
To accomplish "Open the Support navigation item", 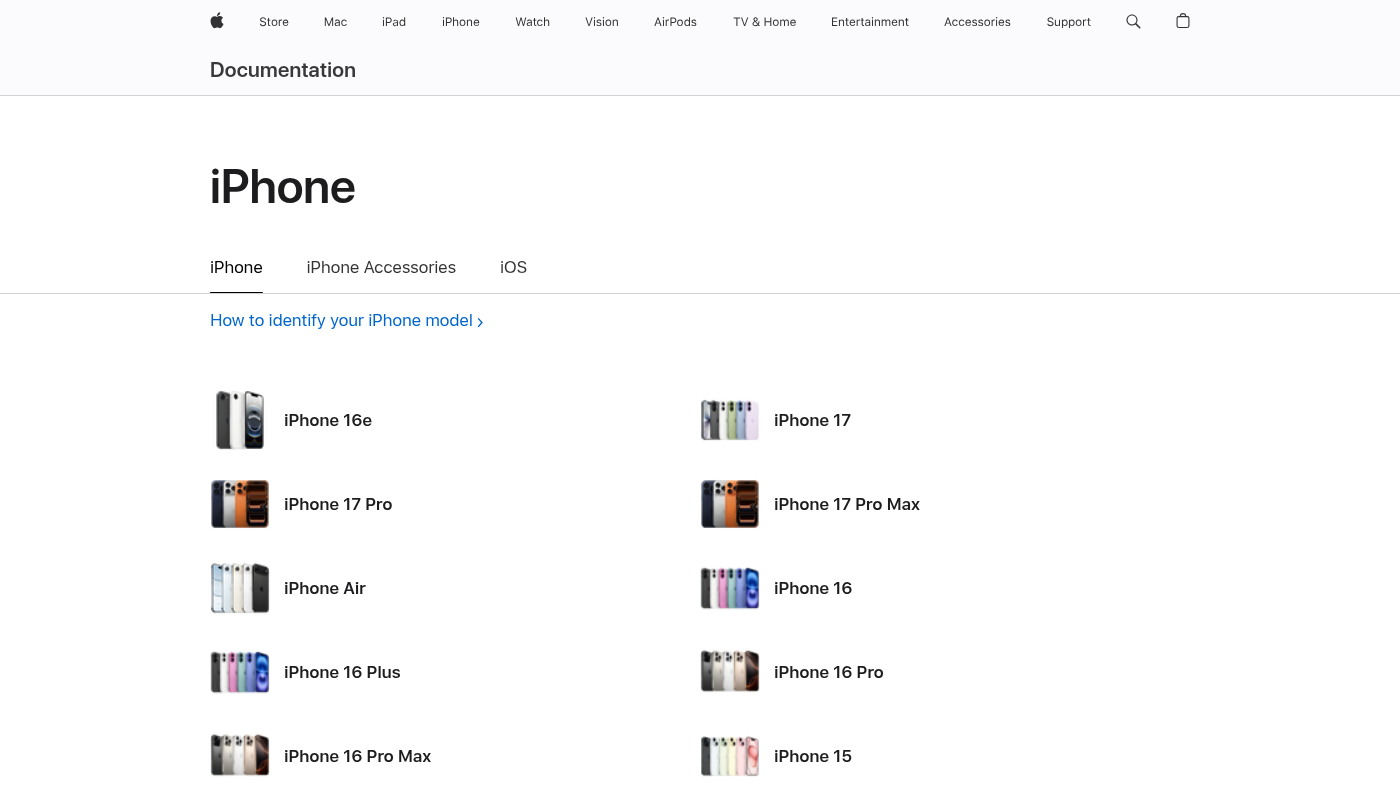I will tap(1068, 22).
